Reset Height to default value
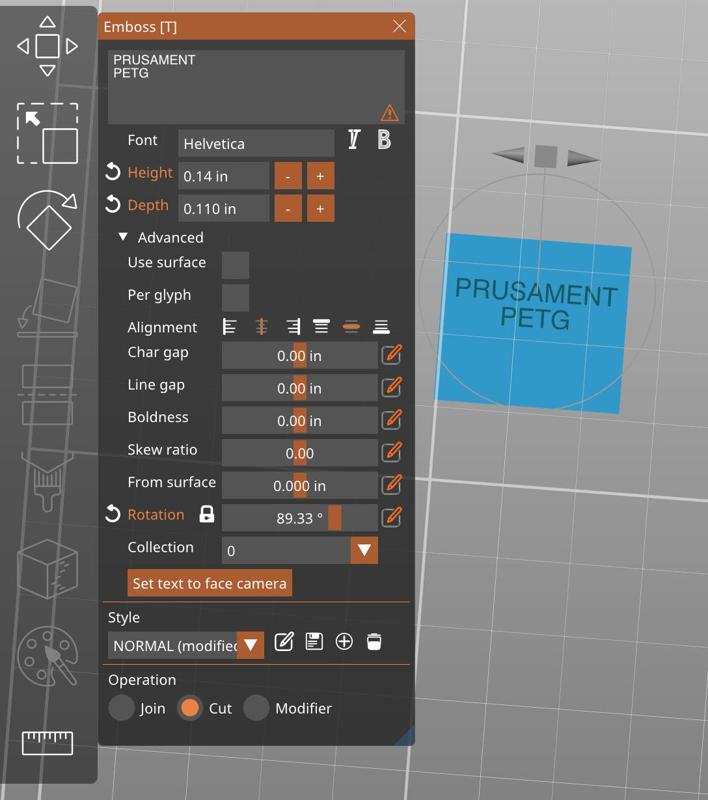This screenshot has height=800, width=708. point(113,172)
